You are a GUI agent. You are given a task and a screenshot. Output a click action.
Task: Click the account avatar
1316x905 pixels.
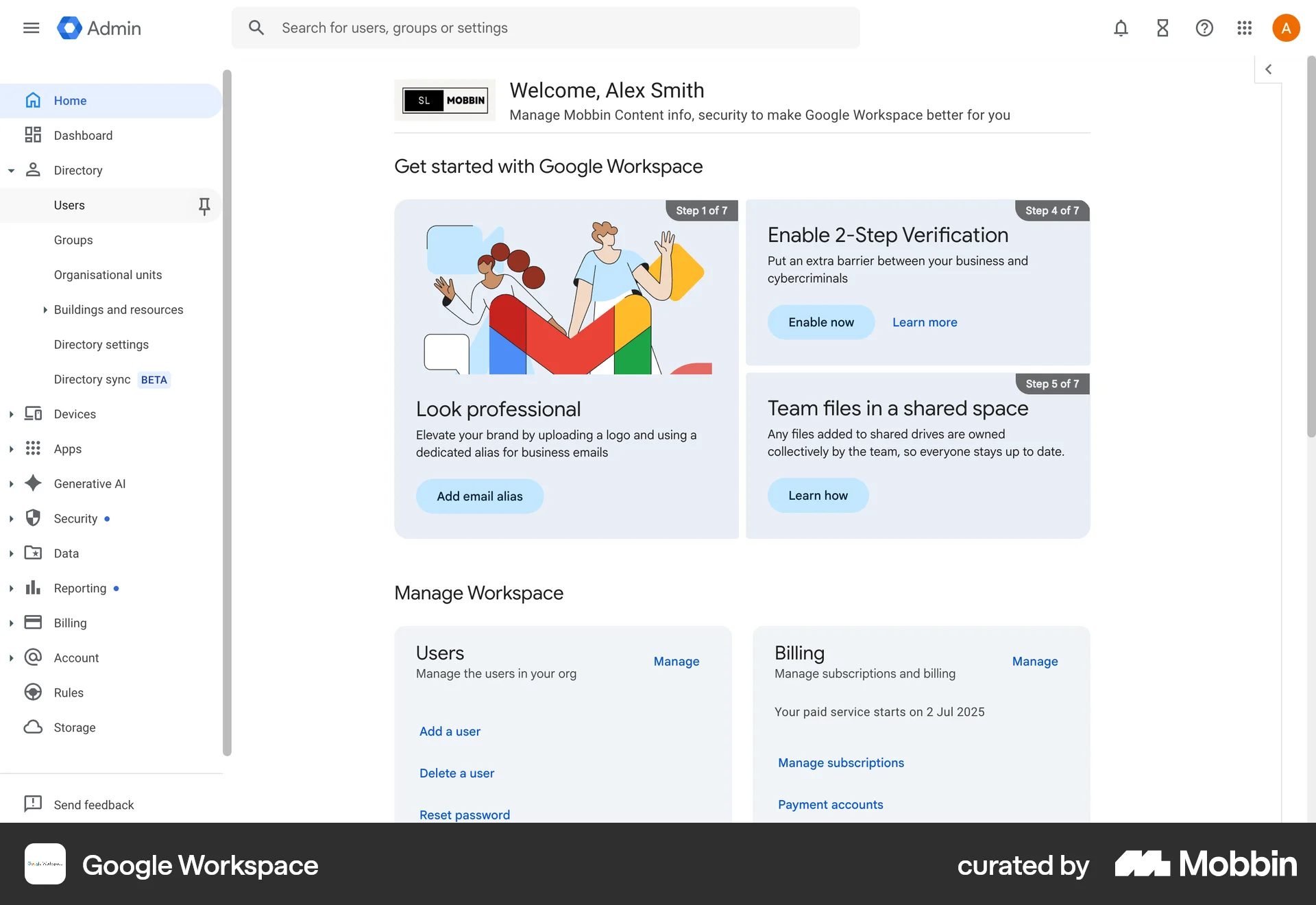coord(1286,28)
